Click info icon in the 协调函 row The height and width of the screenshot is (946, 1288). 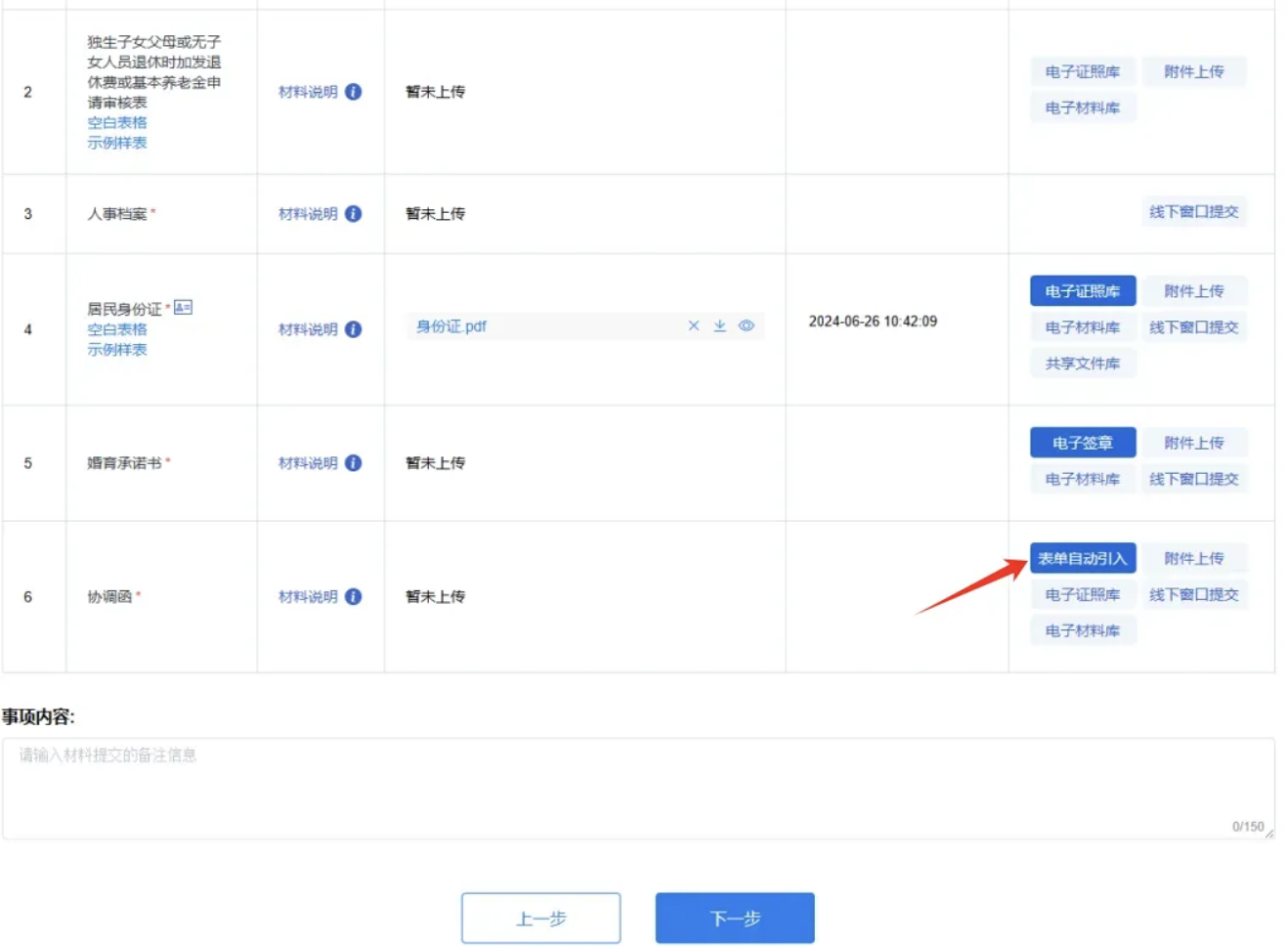(354, 597)
